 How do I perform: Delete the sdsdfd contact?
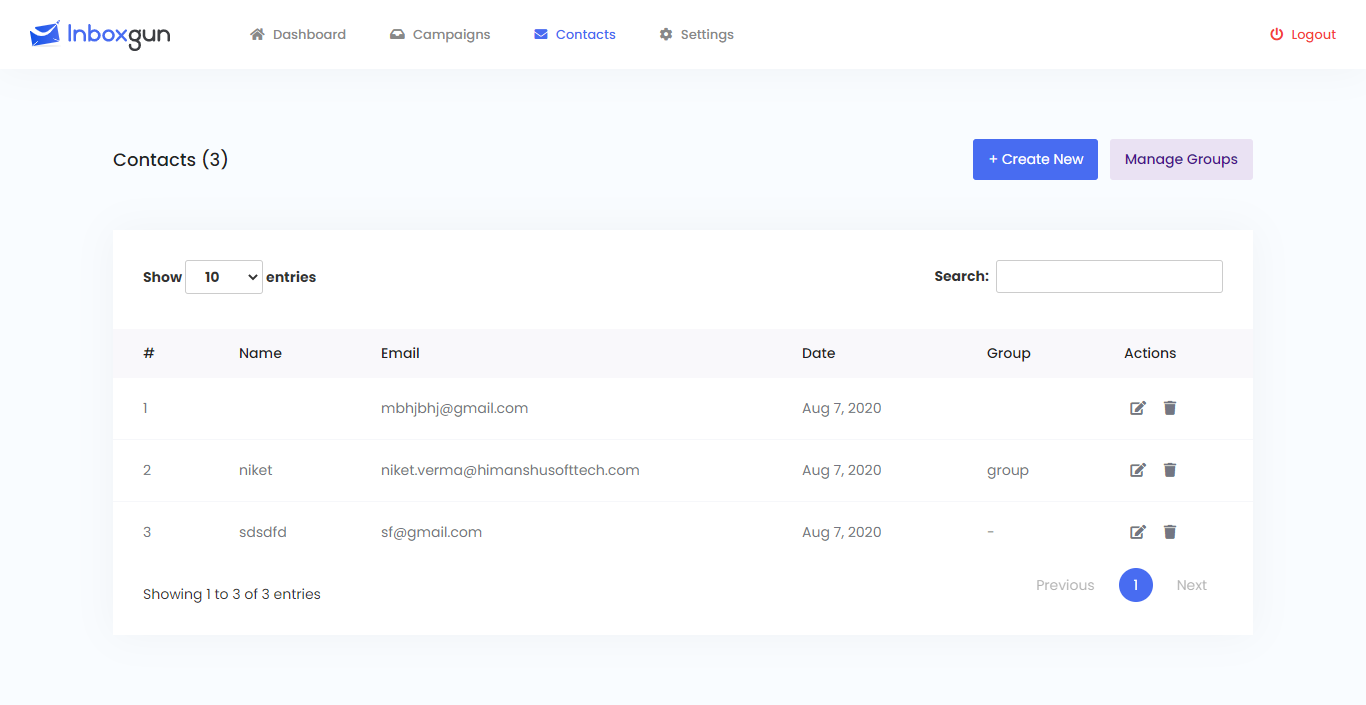tap(1170, 532)
